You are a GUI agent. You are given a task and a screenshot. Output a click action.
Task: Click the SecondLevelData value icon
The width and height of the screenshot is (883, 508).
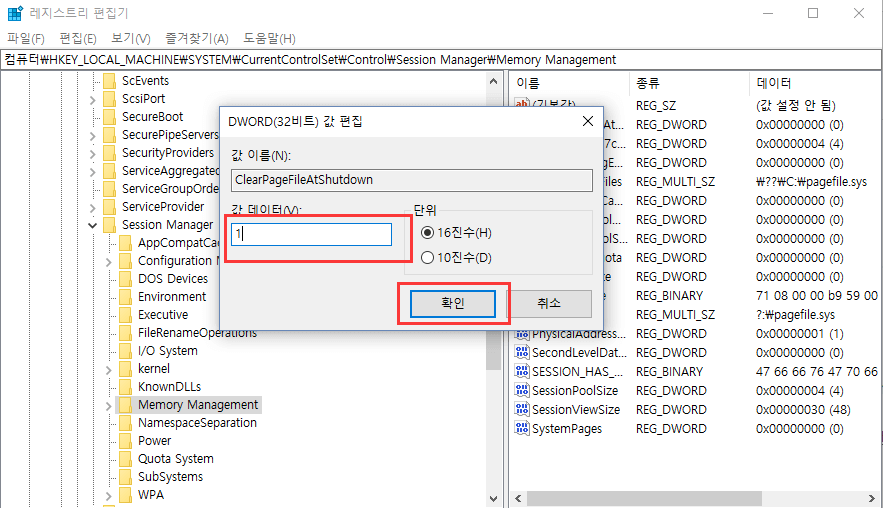pyautogui.click(x=521, y=352)
